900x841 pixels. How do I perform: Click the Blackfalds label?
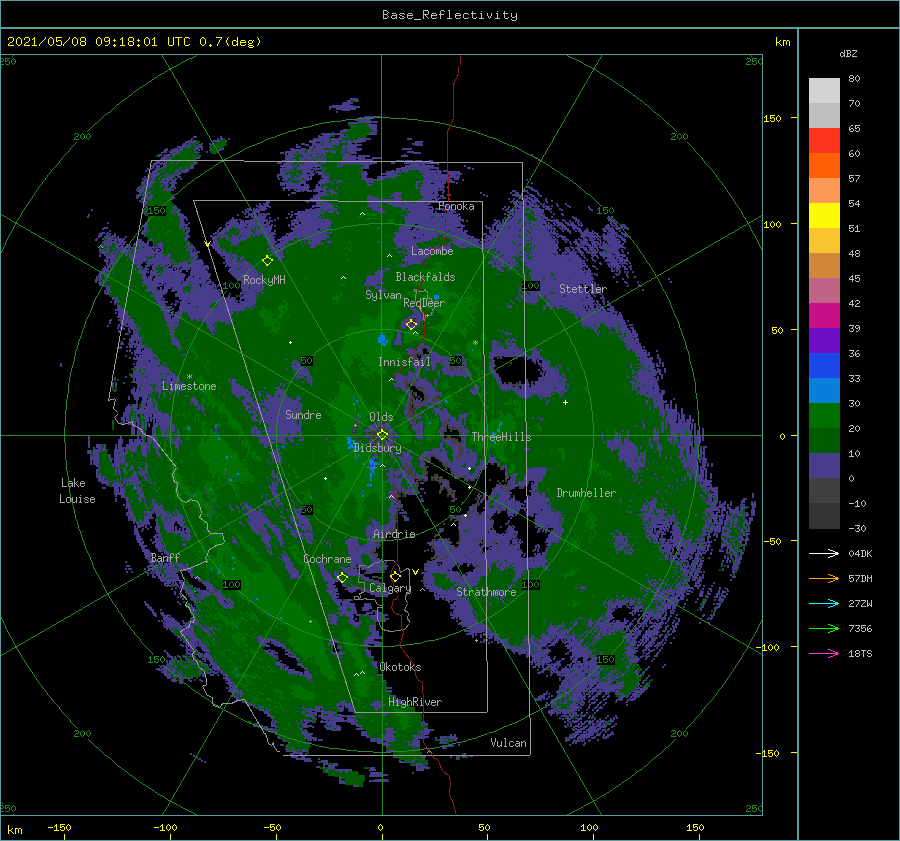425,277
